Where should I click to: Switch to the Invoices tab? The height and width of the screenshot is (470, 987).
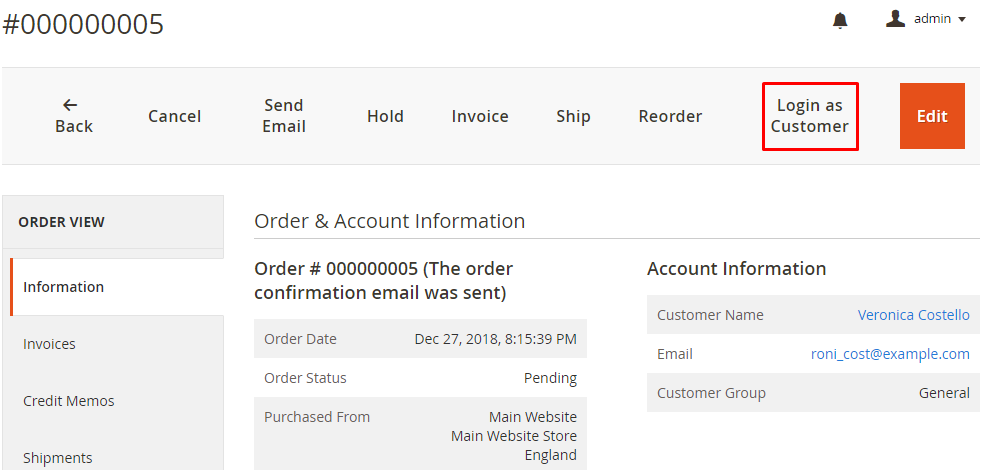(50, 344)
